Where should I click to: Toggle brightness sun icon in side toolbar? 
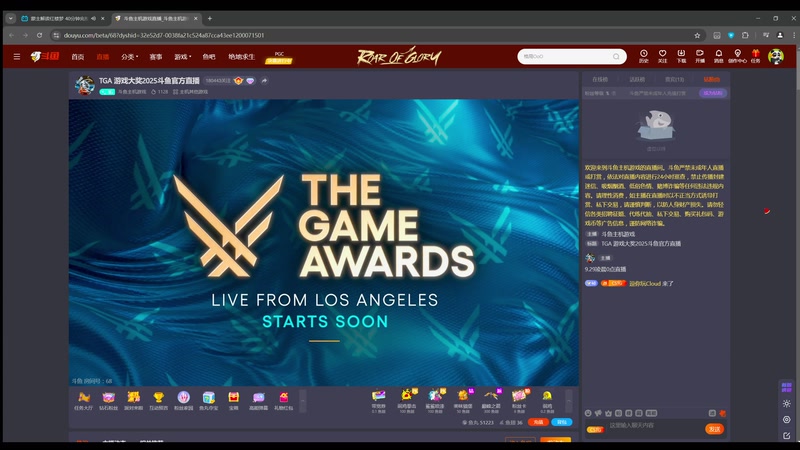786,404
